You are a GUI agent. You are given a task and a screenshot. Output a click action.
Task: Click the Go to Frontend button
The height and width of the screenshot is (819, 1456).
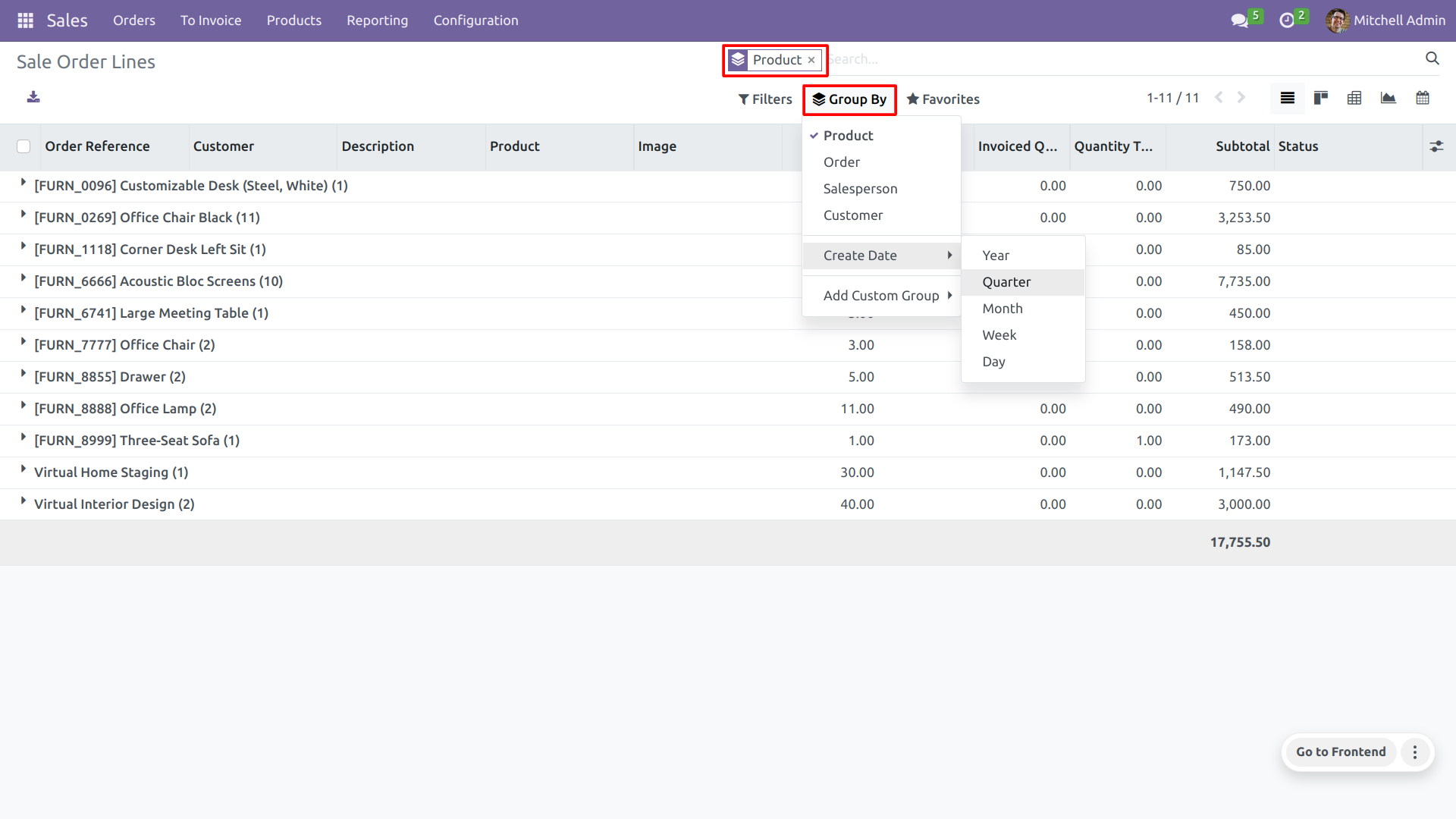click(1341, 752)
